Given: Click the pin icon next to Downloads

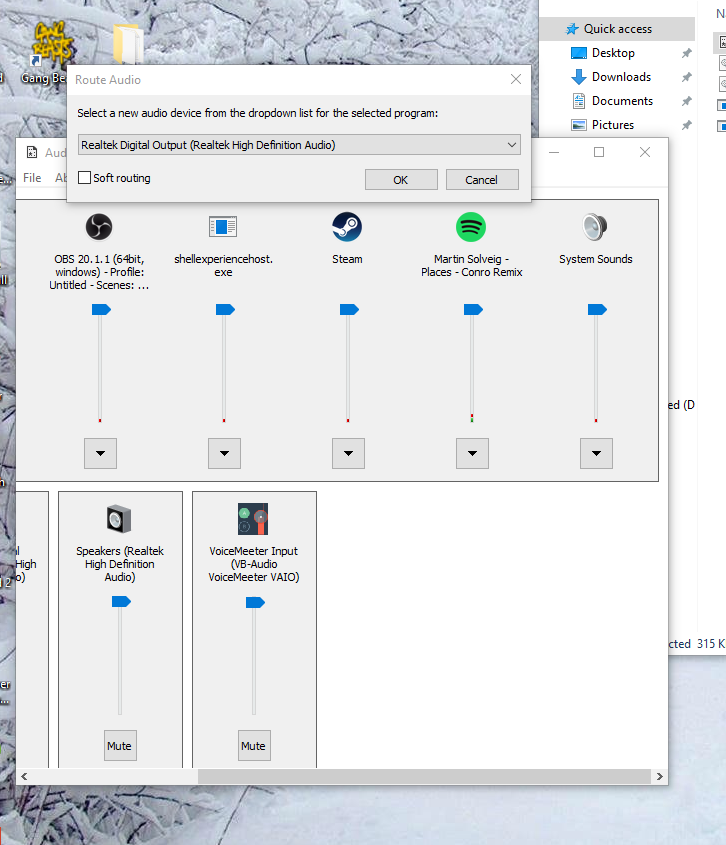Looking at the screenshot, I should point(687,77).
